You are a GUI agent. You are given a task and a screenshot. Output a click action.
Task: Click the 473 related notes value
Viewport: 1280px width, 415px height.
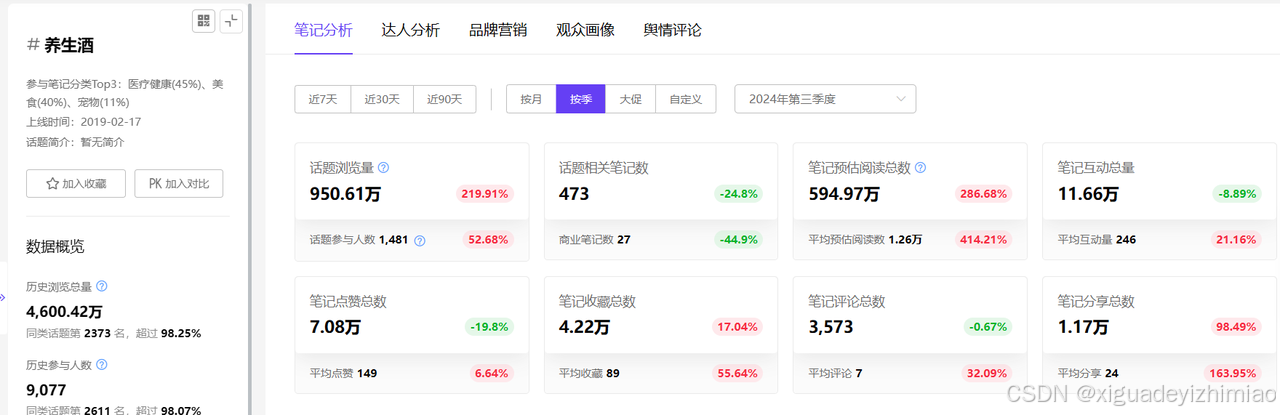[574, 194]
